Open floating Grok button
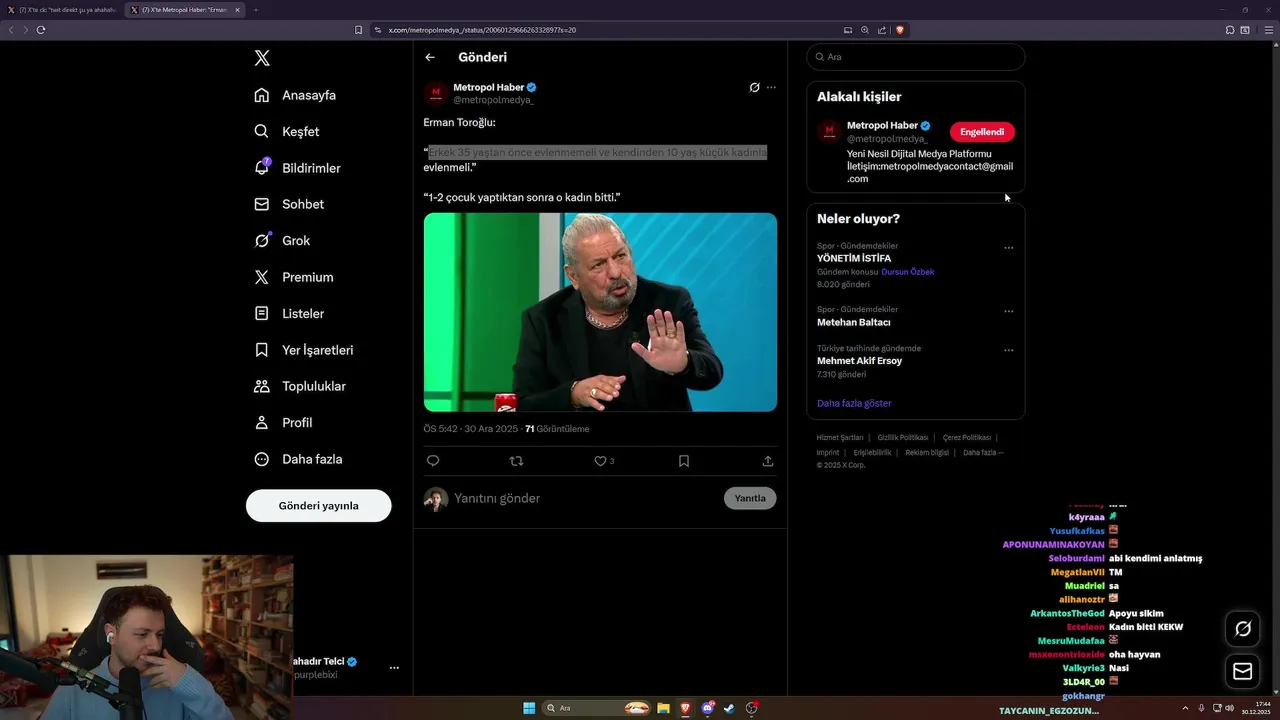Screen dimensions: 1280x720 [x=1243, y=629]
